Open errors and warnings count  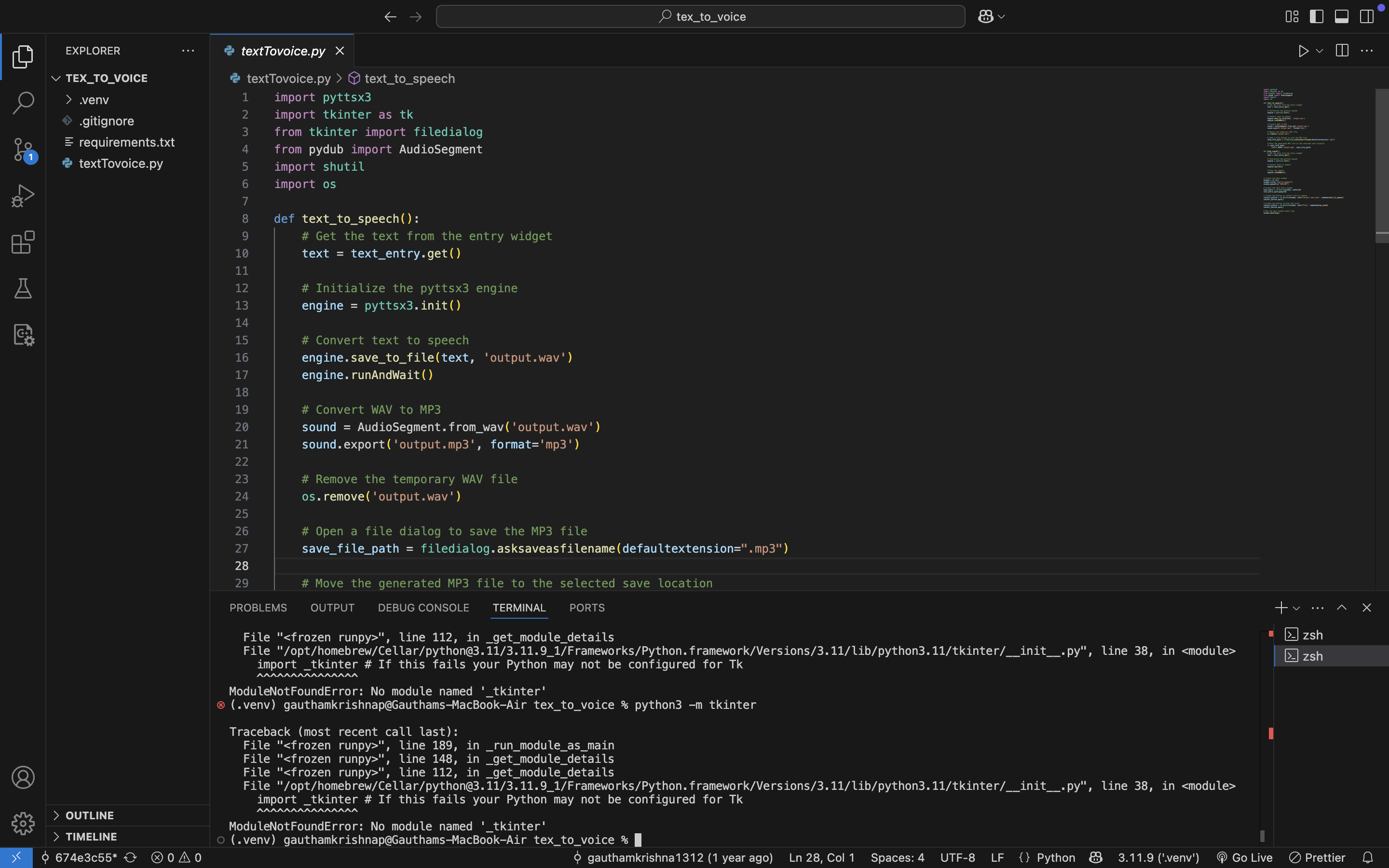(176, 858)
